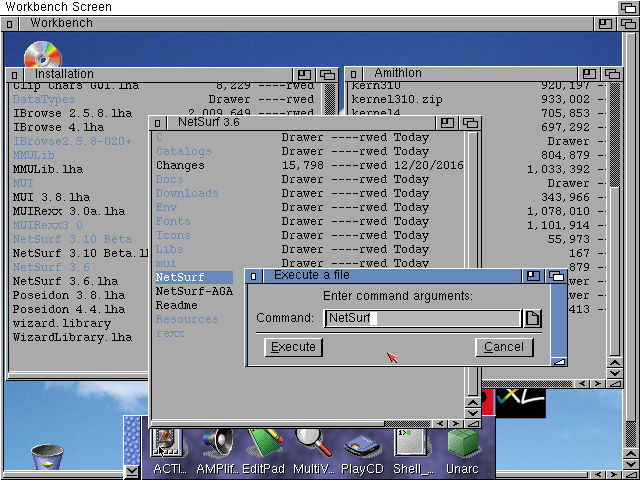Screen dimensions: 640x480
Task: Select MMULib.lha in Installation window
Action: coord(48,169)
